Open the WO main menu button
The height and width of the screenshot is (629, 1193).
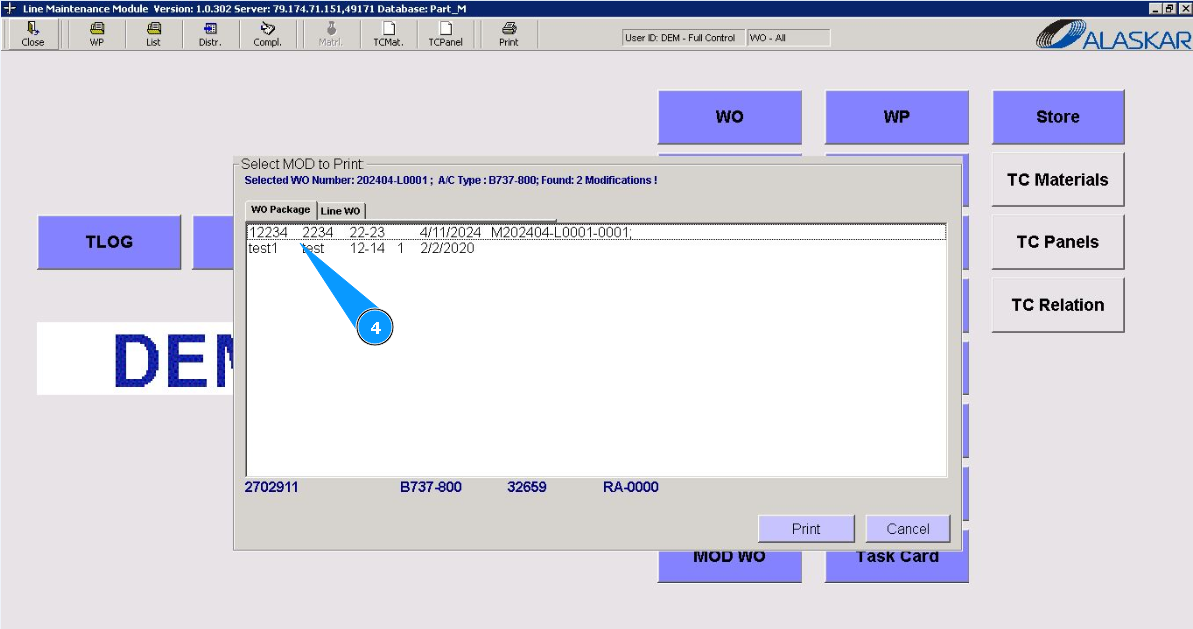[730, 117]
